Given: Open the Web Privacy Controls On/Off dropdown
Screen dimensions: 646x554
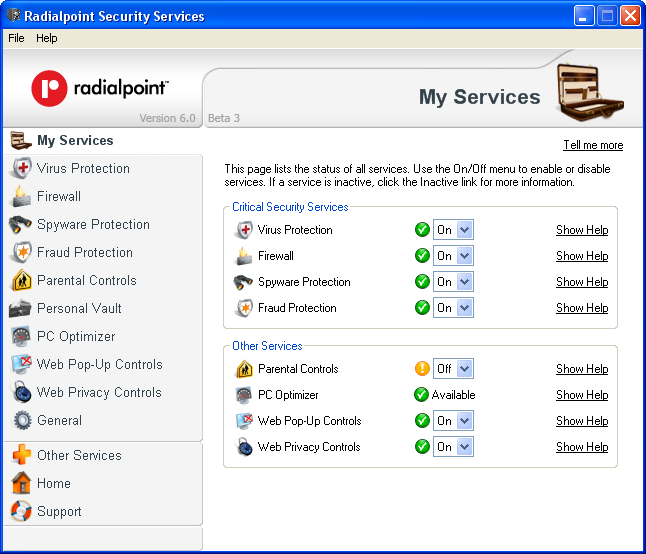Looking at the screenshot, I should 453,446.
